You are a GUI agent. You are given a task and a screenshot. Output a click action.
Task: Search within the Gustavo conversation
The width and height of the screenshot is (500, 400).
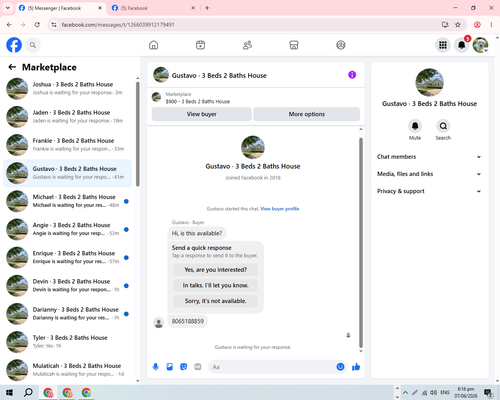(443, 126)
